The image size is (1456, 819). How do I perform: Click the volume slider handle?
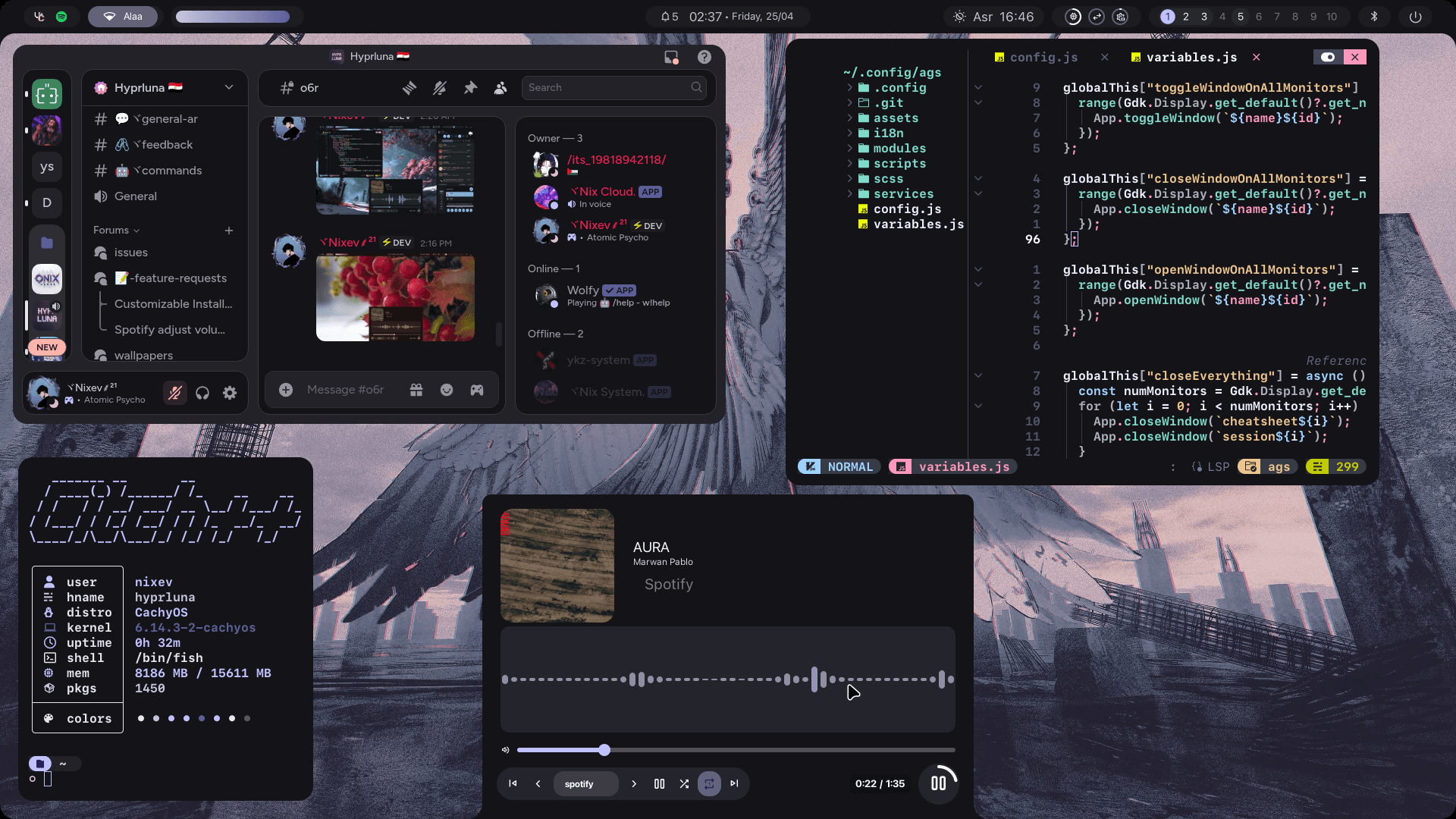[604, 750]
